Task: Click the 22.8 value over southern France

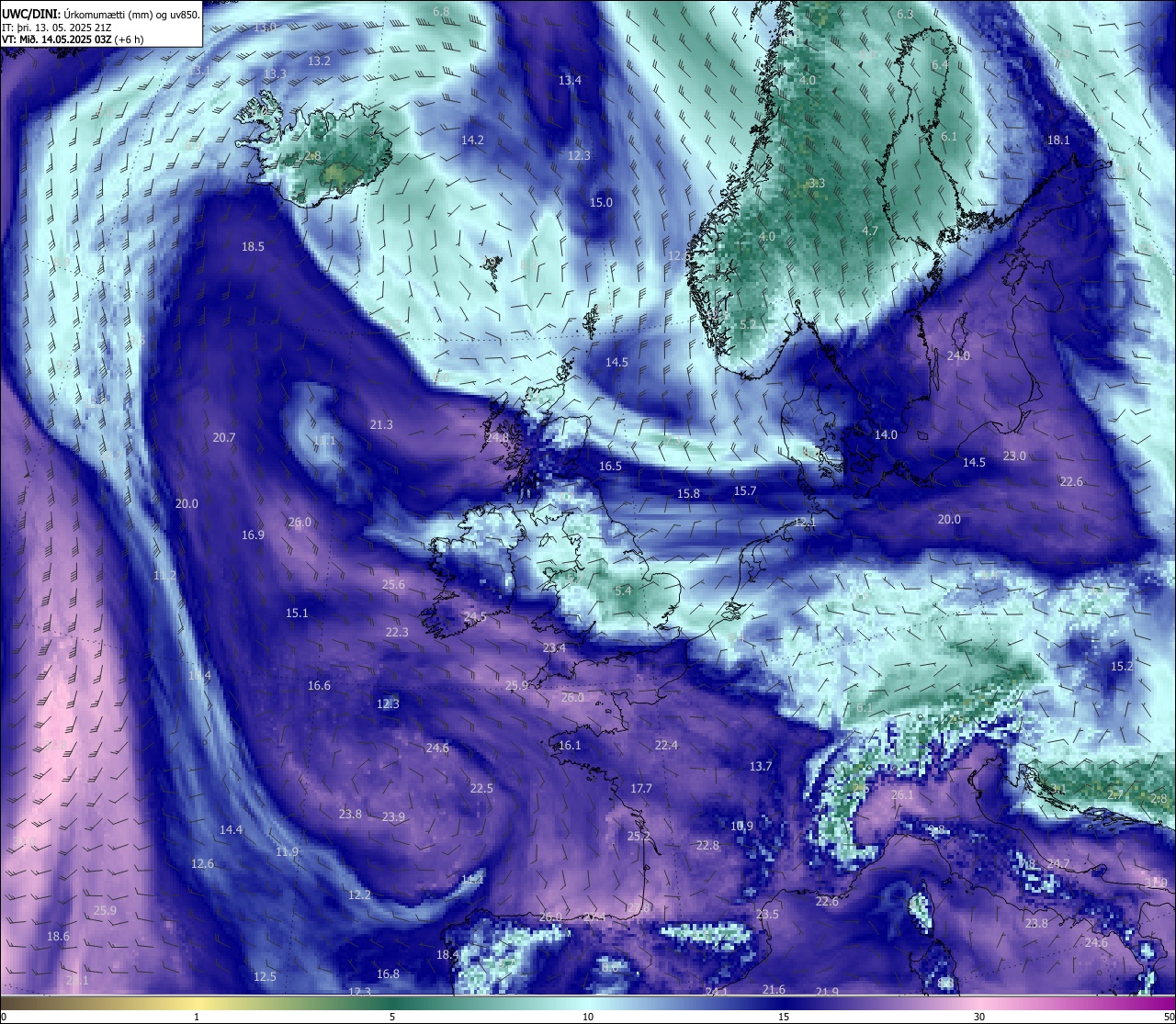Action: [707, 846]
